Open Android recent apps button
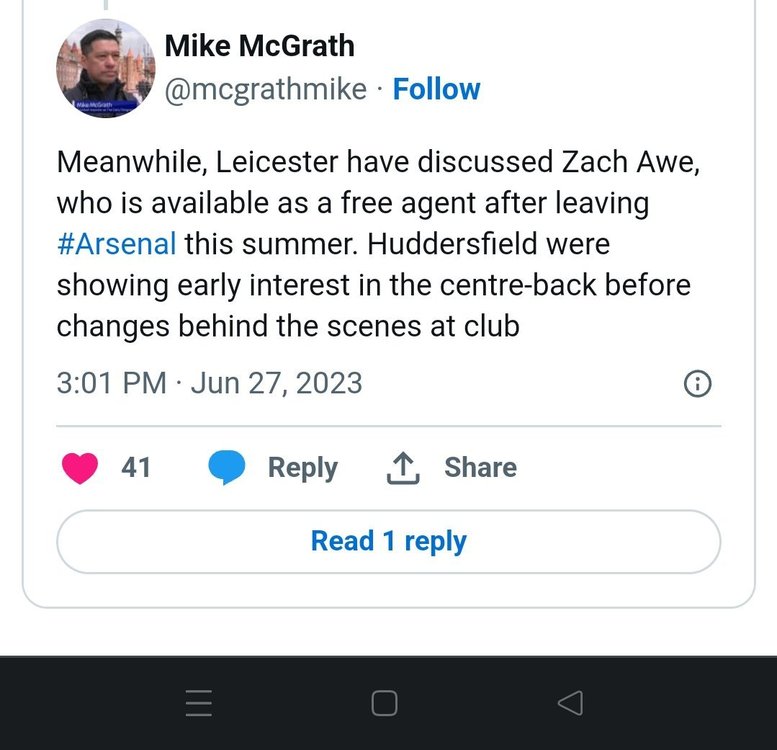 pyautogui.click(x=199, y=702)
